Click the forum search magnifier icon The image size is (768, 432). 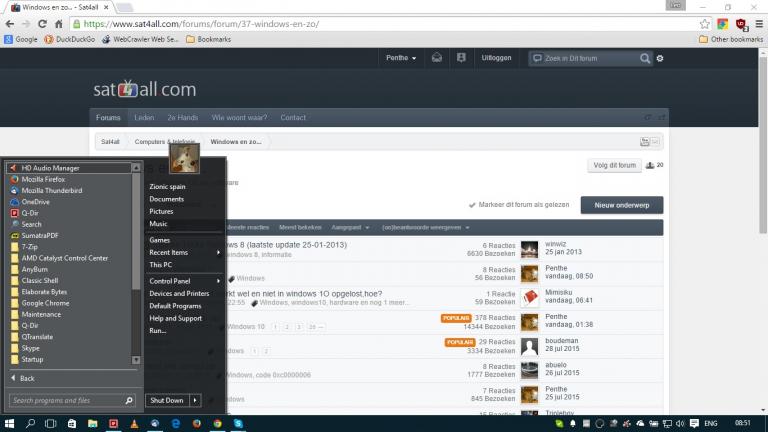point(645,58)
